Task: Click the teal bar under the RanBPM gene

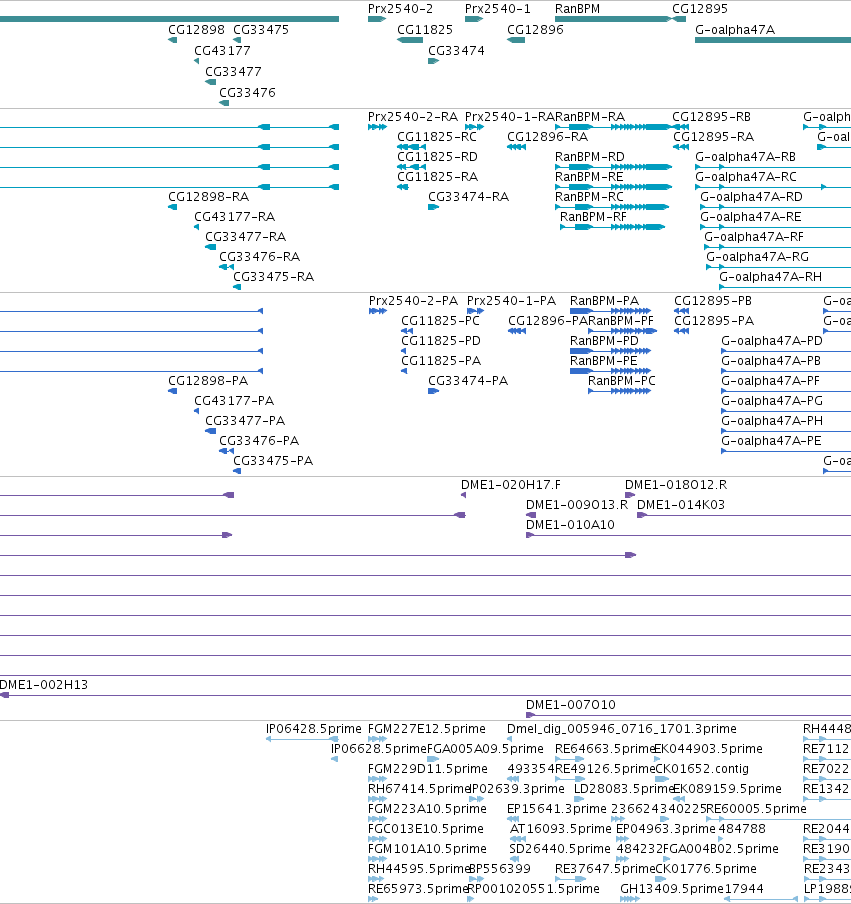Action: pyautogui.click(x=613, y=19)
